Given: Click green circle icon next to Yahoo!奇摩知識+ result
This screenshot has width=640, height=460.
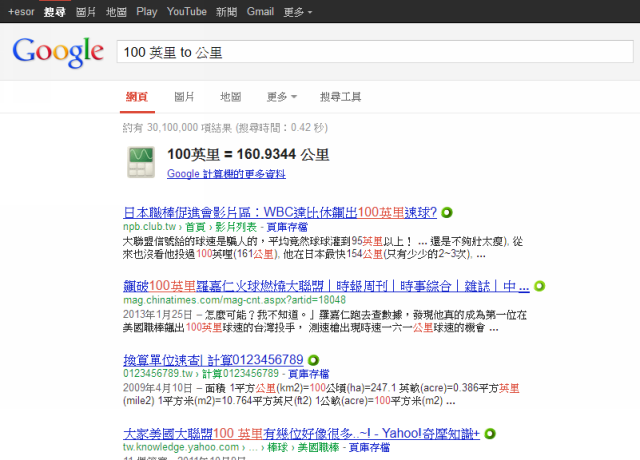Looking at the screenshot, I should pos(490,433).
